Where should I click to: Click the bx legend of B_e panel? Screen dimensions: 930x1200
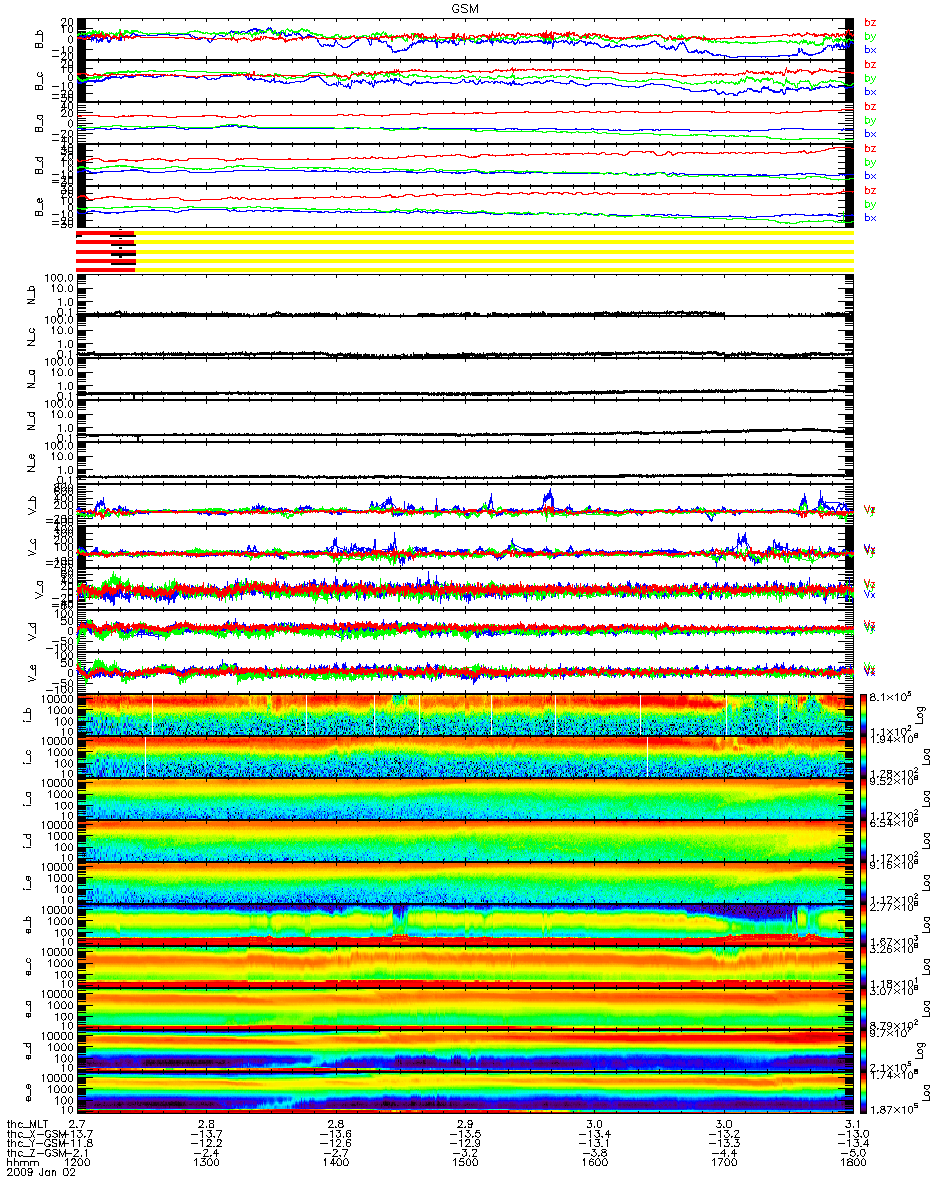(x=870, y=217)
